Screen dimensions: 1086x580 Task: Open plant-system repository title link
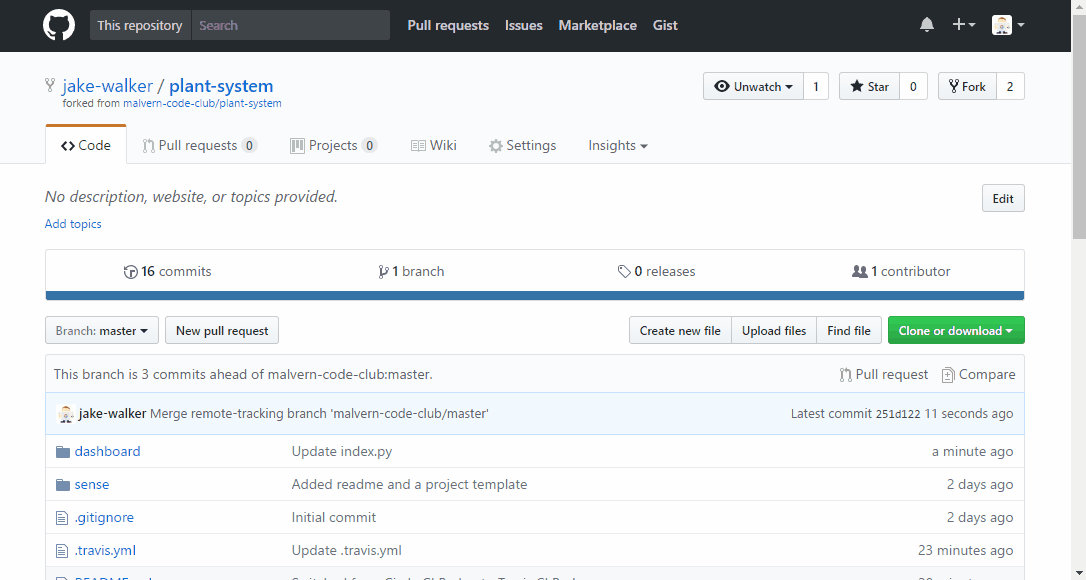(x=221, y=86)
